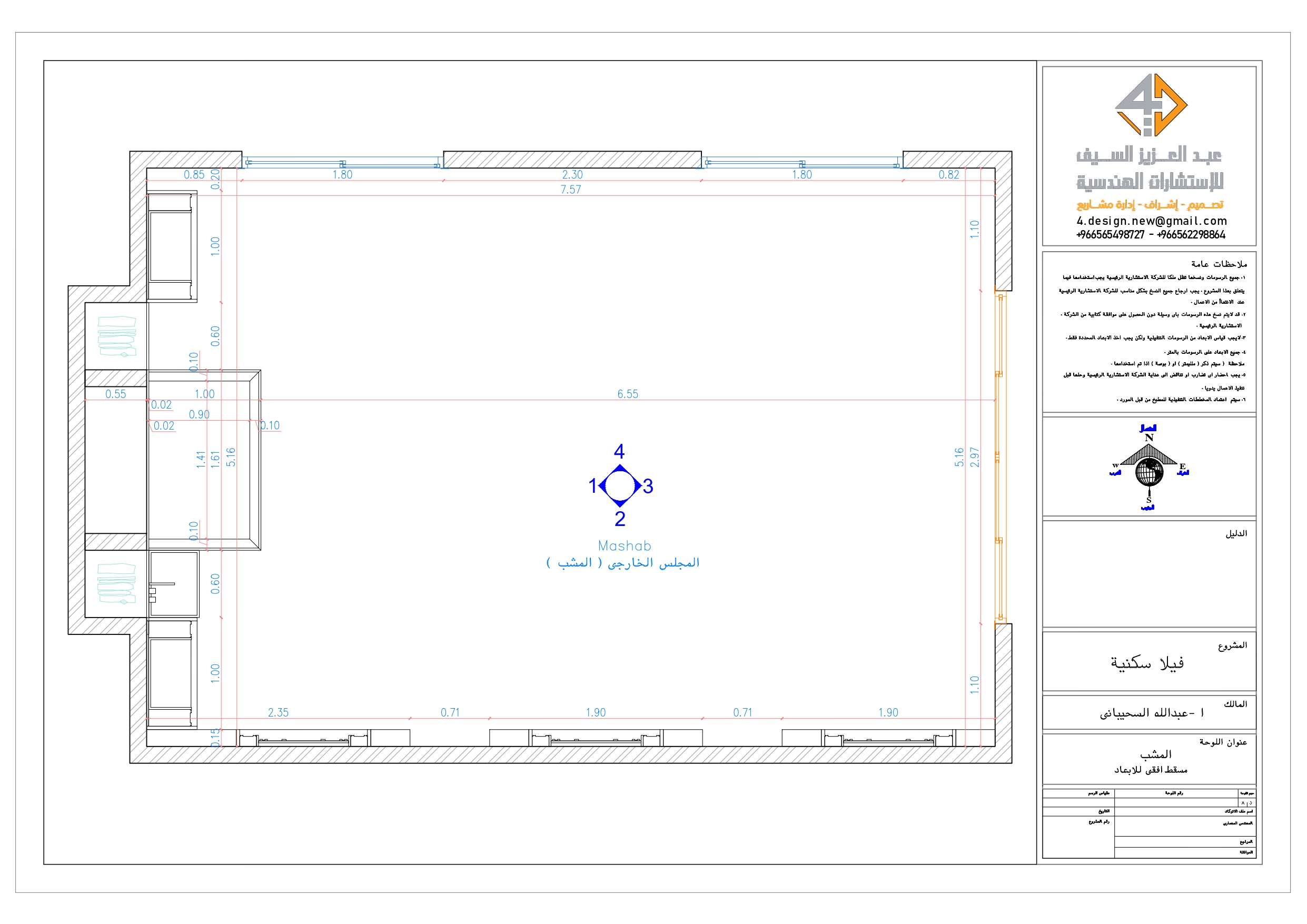Viewport: 1307px width, 924px height.
Task: Select the 1.41 vertical dimension
Action: point(201,460)
